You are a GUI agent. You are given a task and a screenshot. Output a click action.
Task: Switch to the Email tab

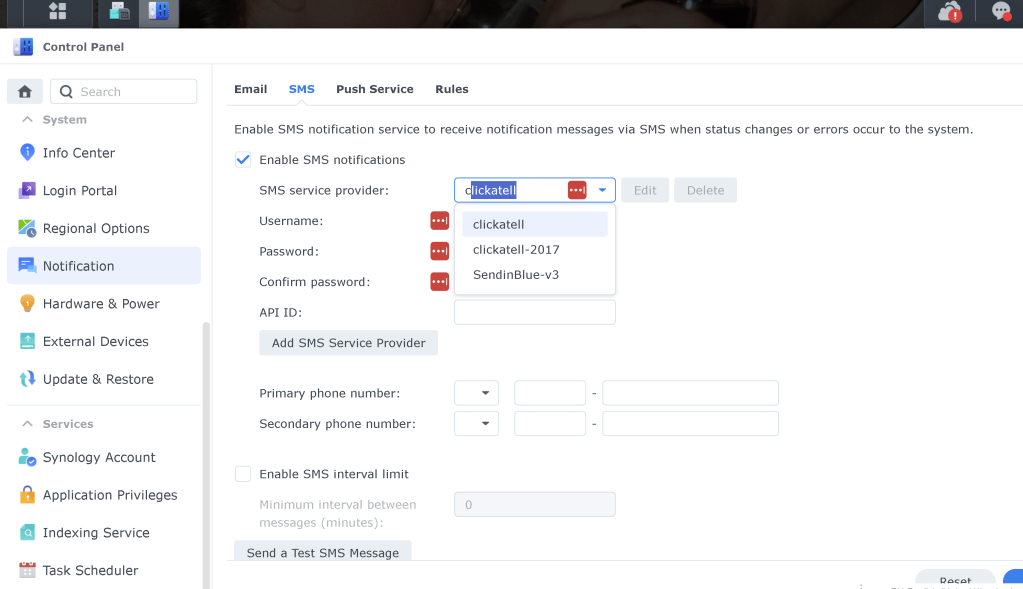(x=251, y=89)
